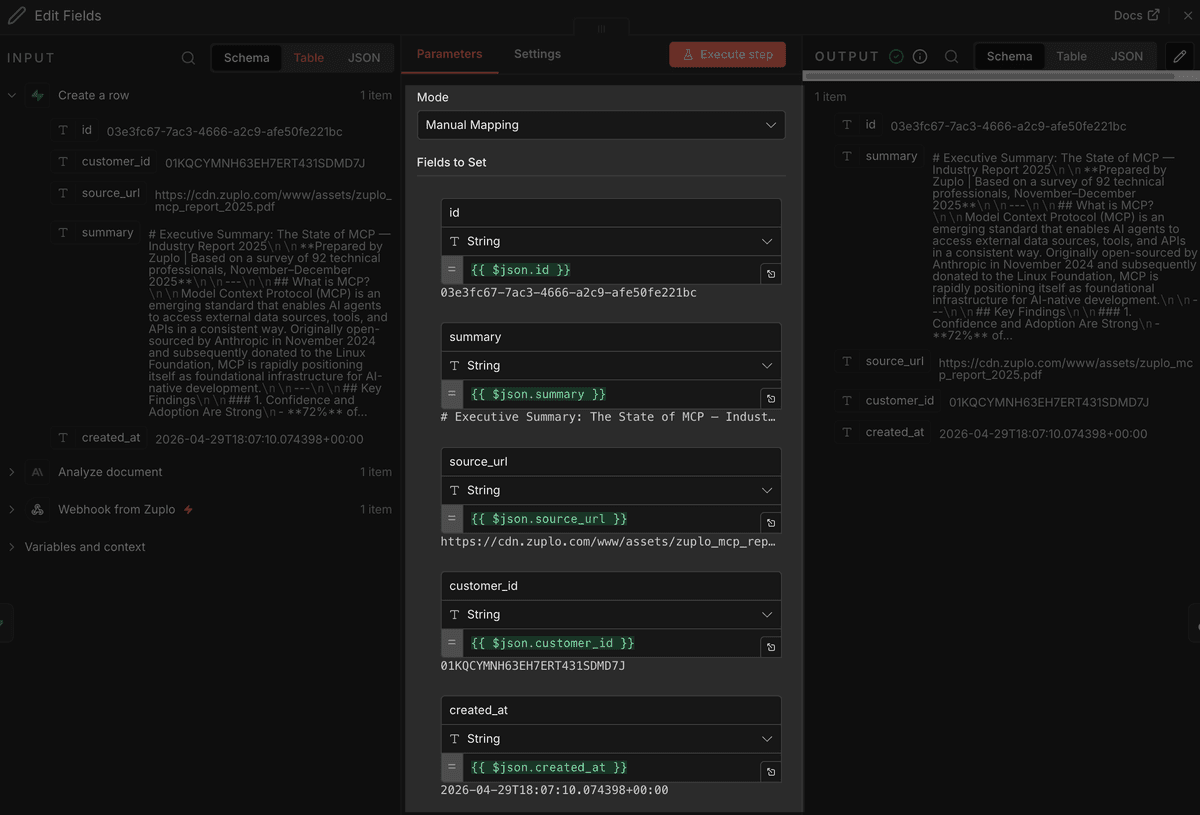Switch OUTPUT view to Table
Viewport: 1200px width, 815px height.
(x=1071, y=56)
